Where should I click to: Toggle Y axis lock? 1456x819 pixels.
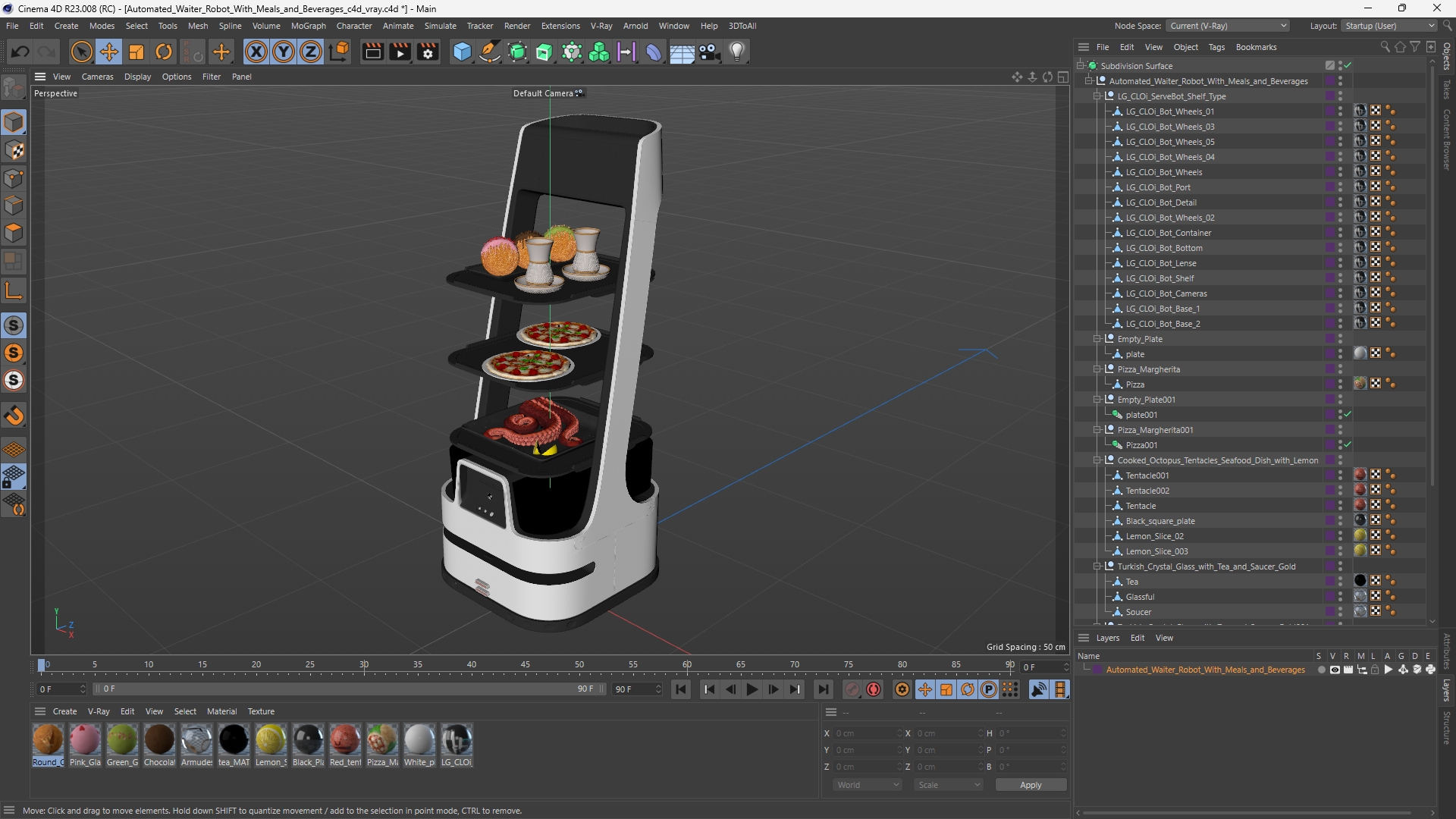click(x=283, y=52)
